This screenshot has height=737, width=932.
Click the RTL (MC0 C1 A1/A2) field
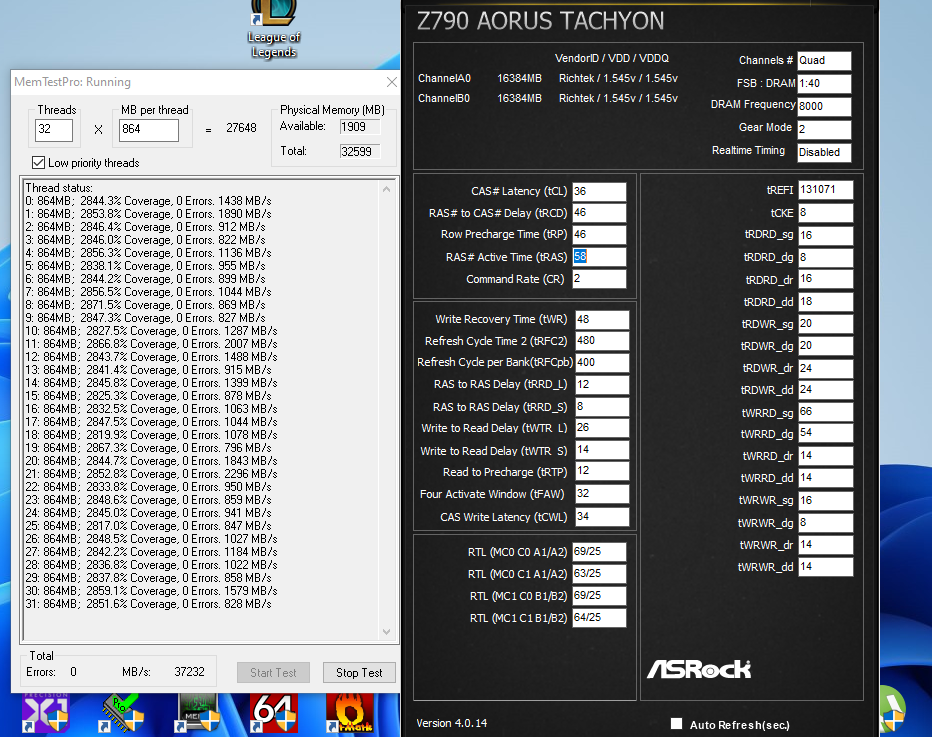click(x=599, y=574)
